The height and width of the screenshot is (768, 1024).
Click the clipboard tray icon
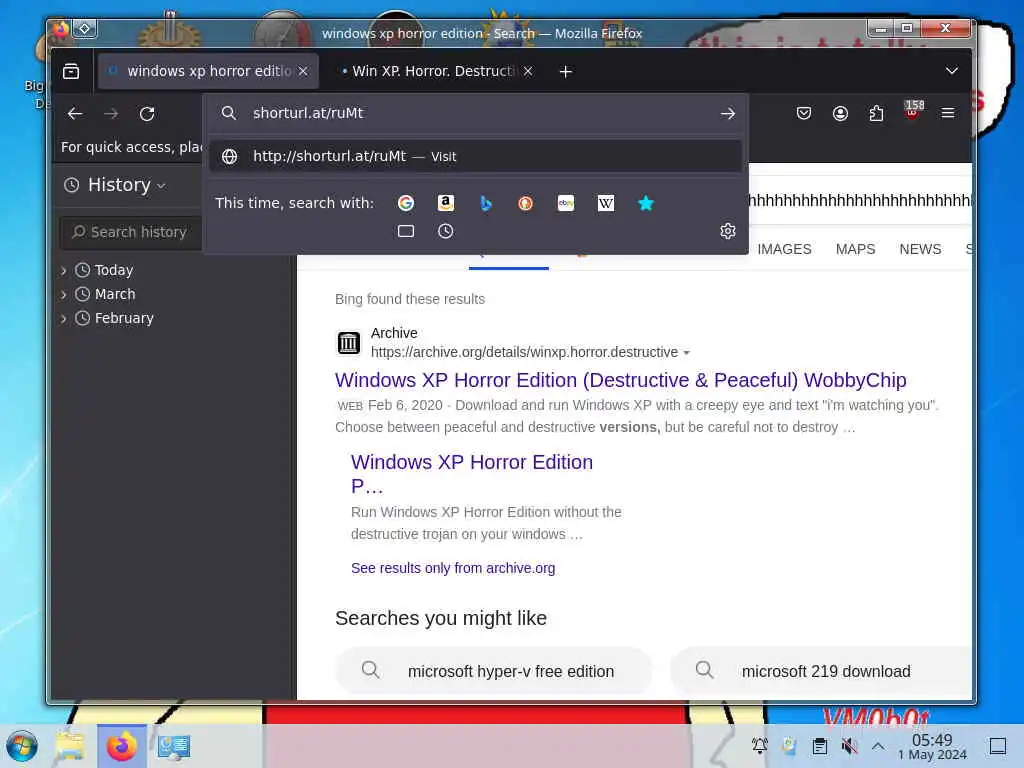pos(820,746)
